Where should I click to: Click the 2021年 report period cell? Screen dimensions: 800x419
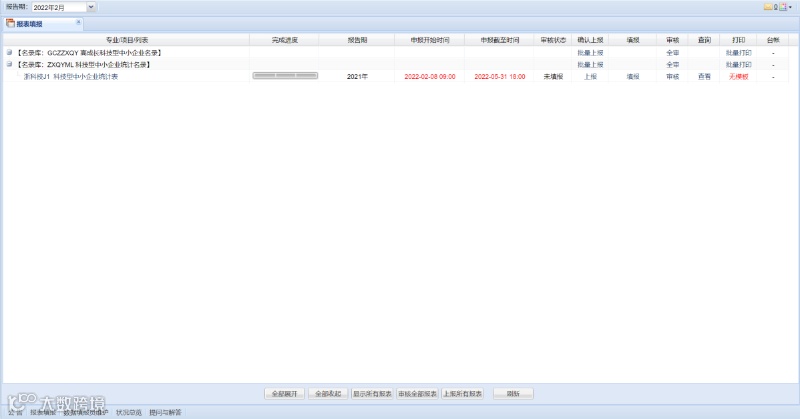[x=357, y=77]
